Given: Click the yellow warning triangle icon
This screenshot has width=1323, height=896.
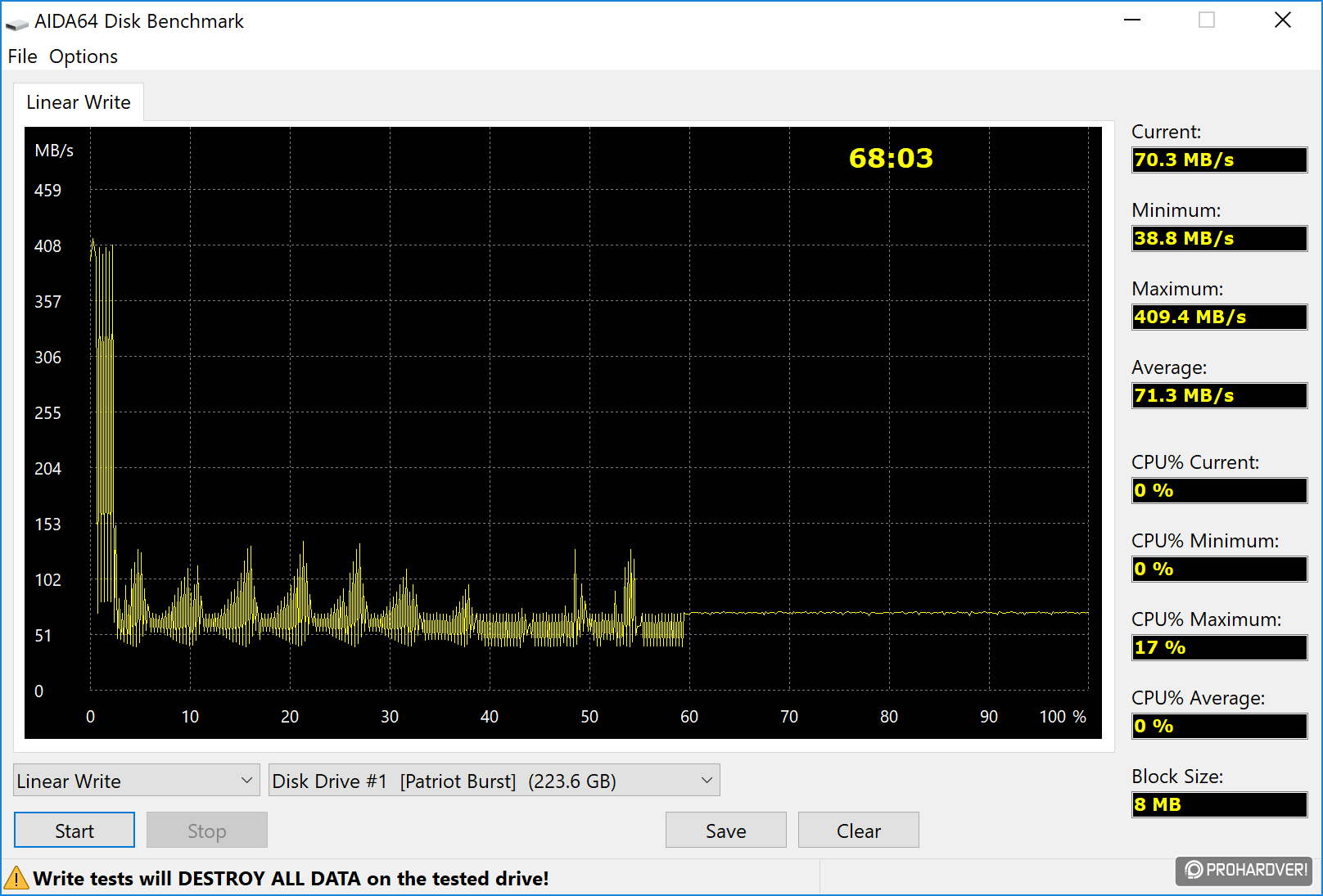Looking at the screenshot, I should [x=16, y=878].
